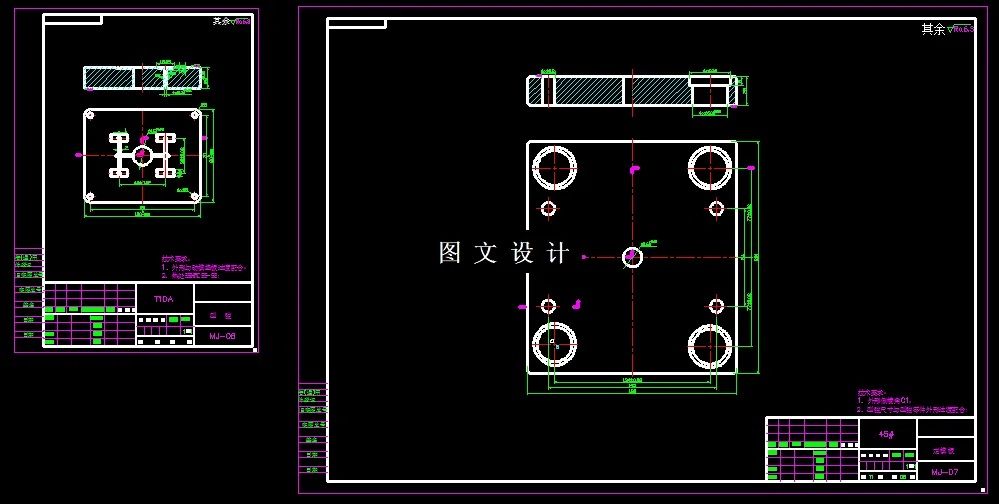The height and width of the screenshot is (504, 999).
Task: Pick the bottom-right large hole on MJ-07 plate
Action: 710,346
